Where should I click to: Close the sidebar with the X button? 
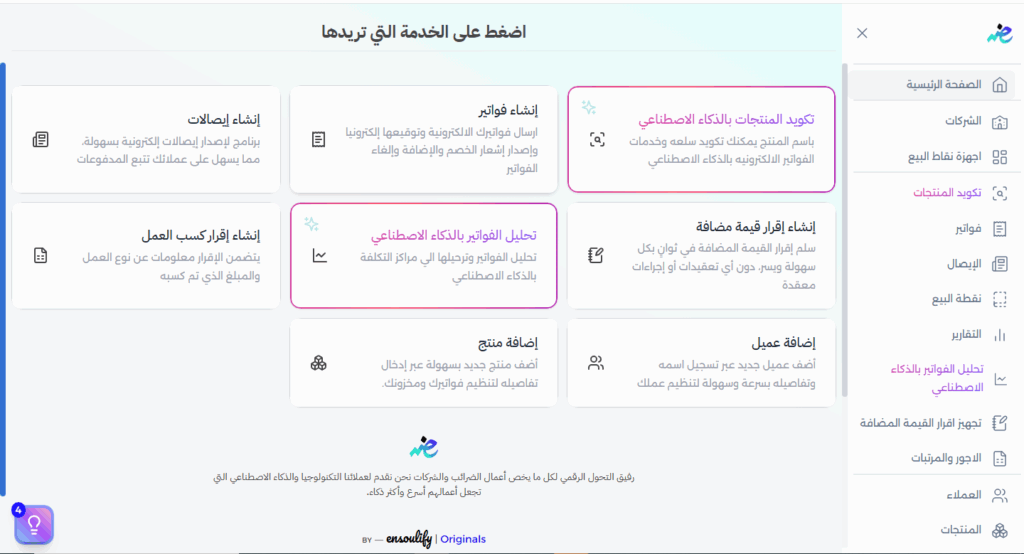click(862, 33)
